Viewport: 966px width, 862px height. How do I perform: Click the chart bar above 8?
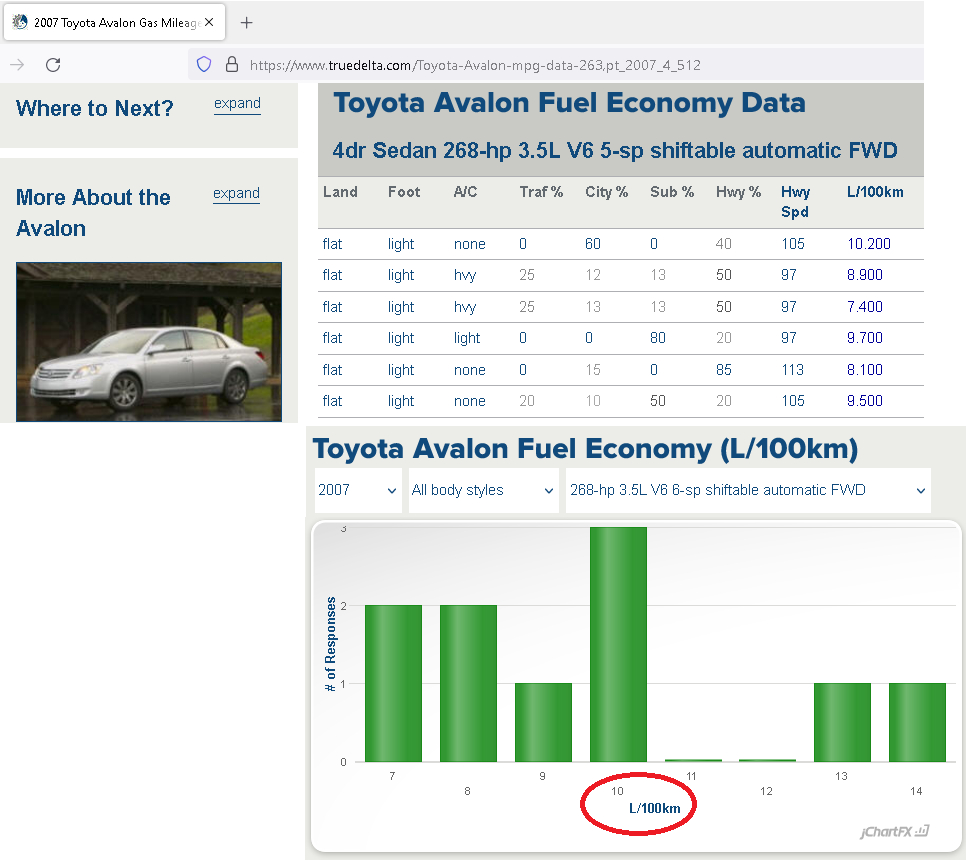pos(468,684)
